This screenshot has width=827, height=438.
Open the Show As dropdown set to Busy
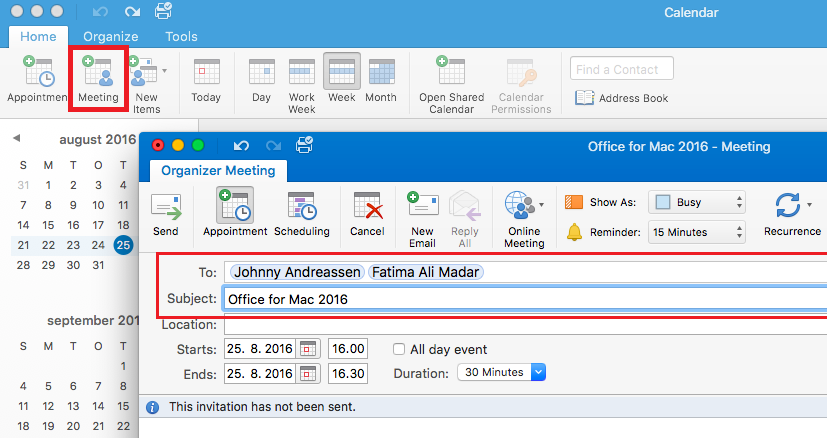pos(696,202)
